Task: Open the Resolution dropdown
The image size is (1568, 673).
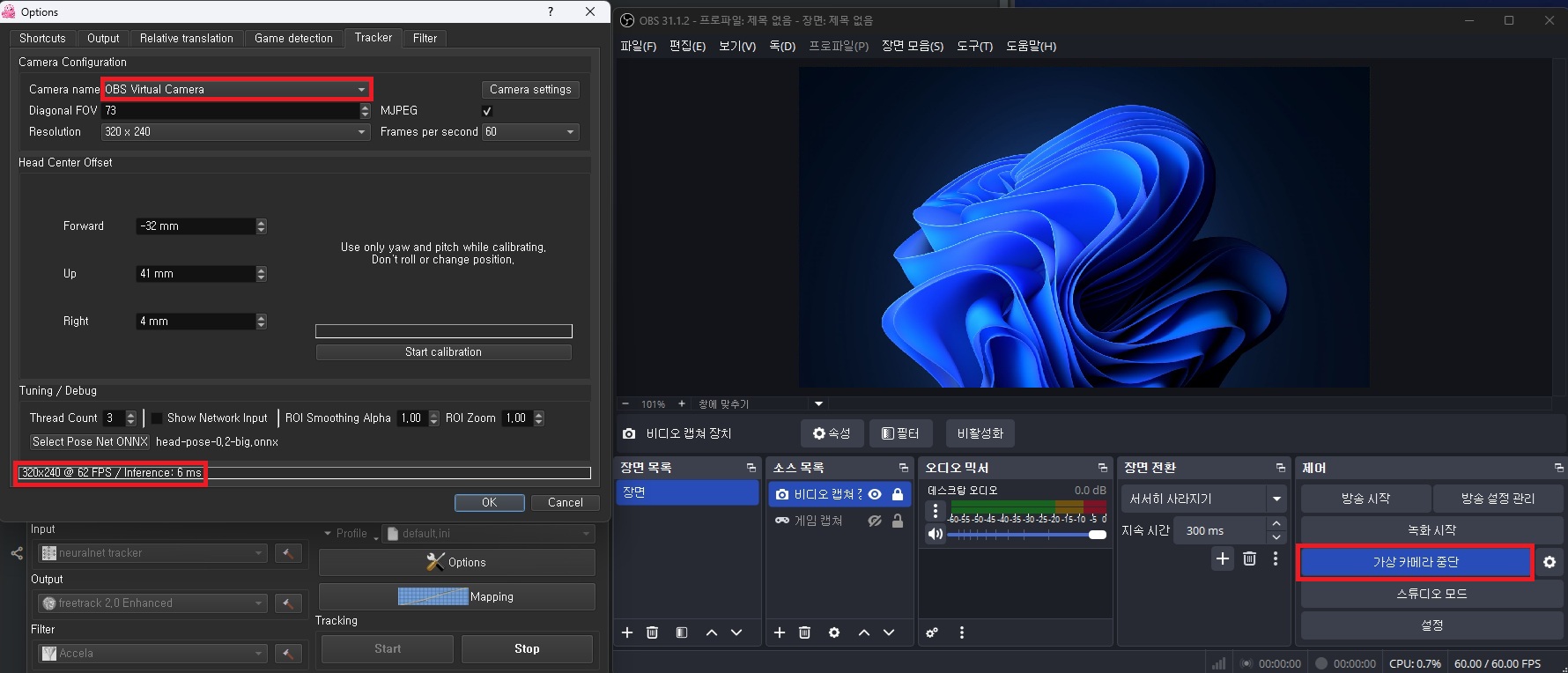Action: pyautogui.click(x=236, y=131)
